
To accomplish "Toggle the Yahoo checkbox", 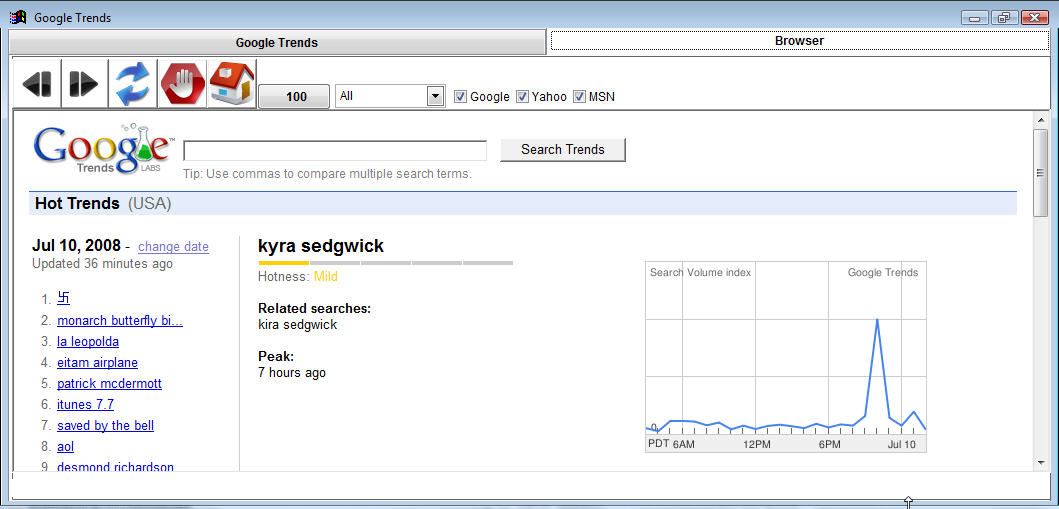I will [522, 97].
